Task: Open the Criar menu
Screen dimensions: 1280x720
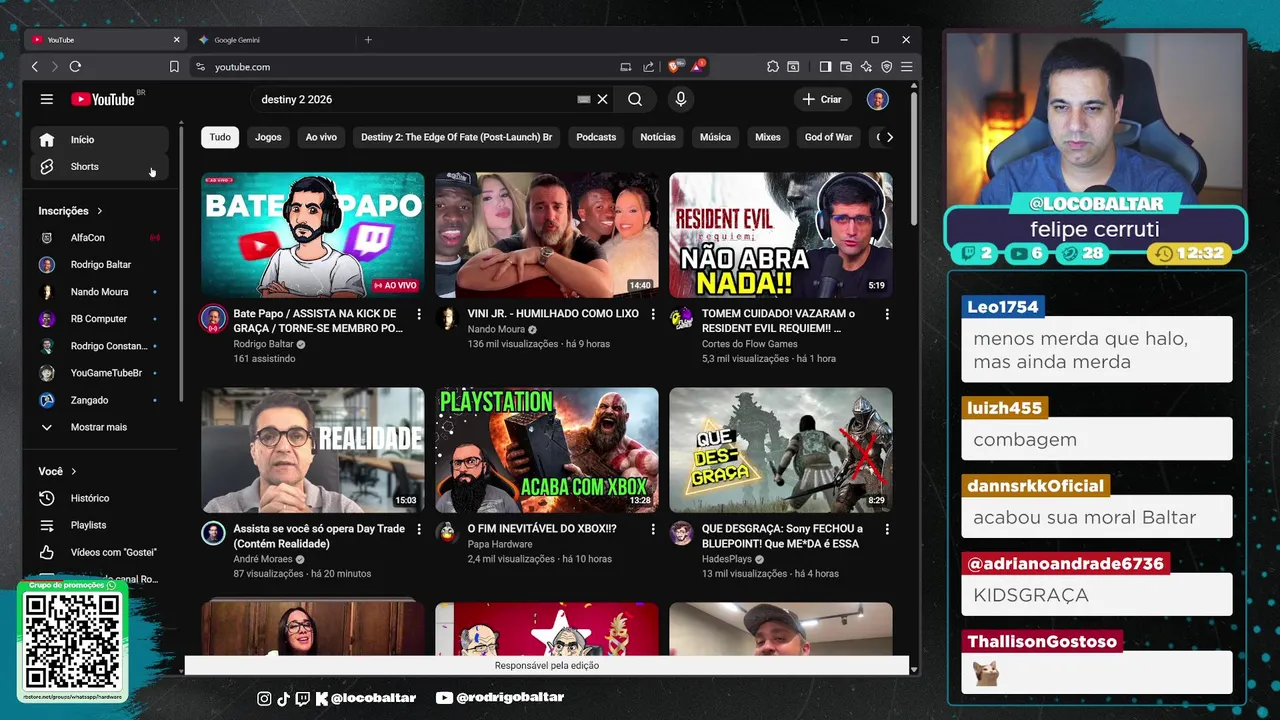Action: coord(822,99)
